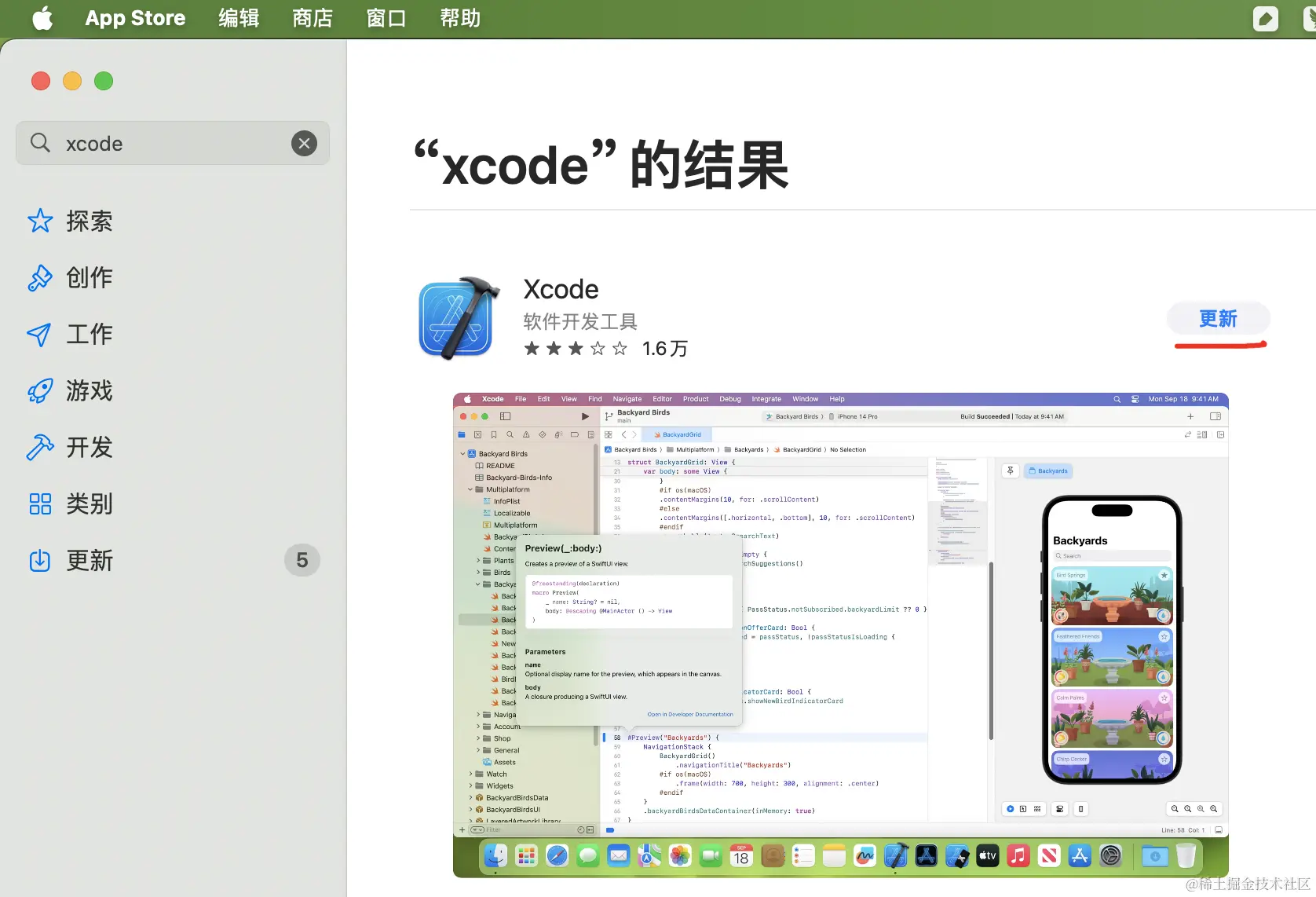Open the Xcode app icon

[459, 318]
